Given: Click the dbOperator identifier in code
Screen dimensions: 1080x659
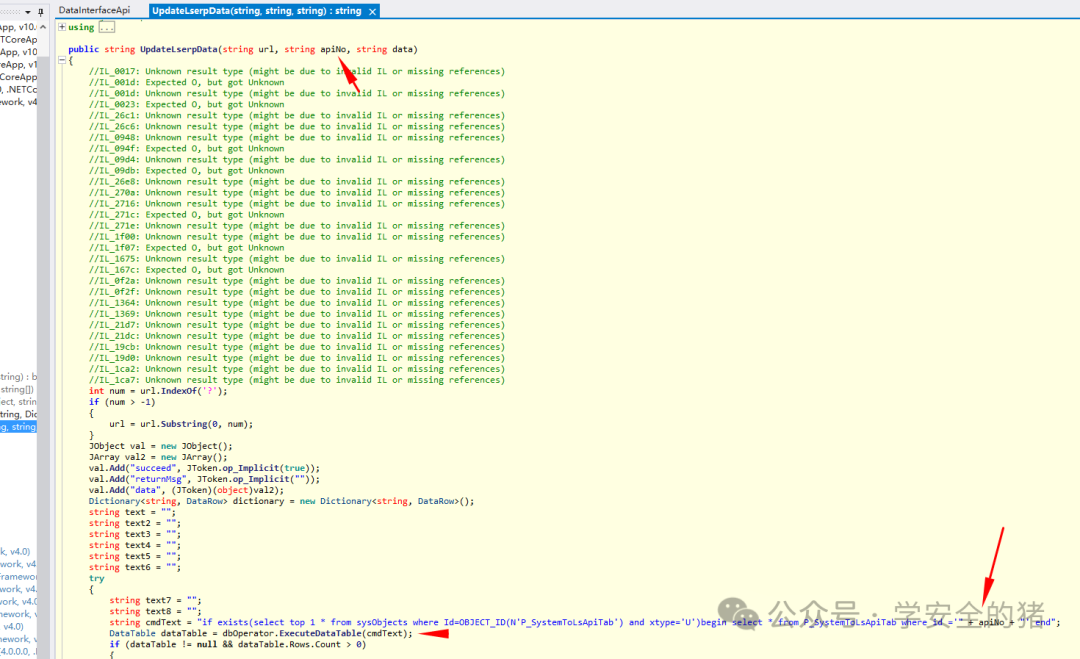Looking at the screenshot, I should 248,634.
